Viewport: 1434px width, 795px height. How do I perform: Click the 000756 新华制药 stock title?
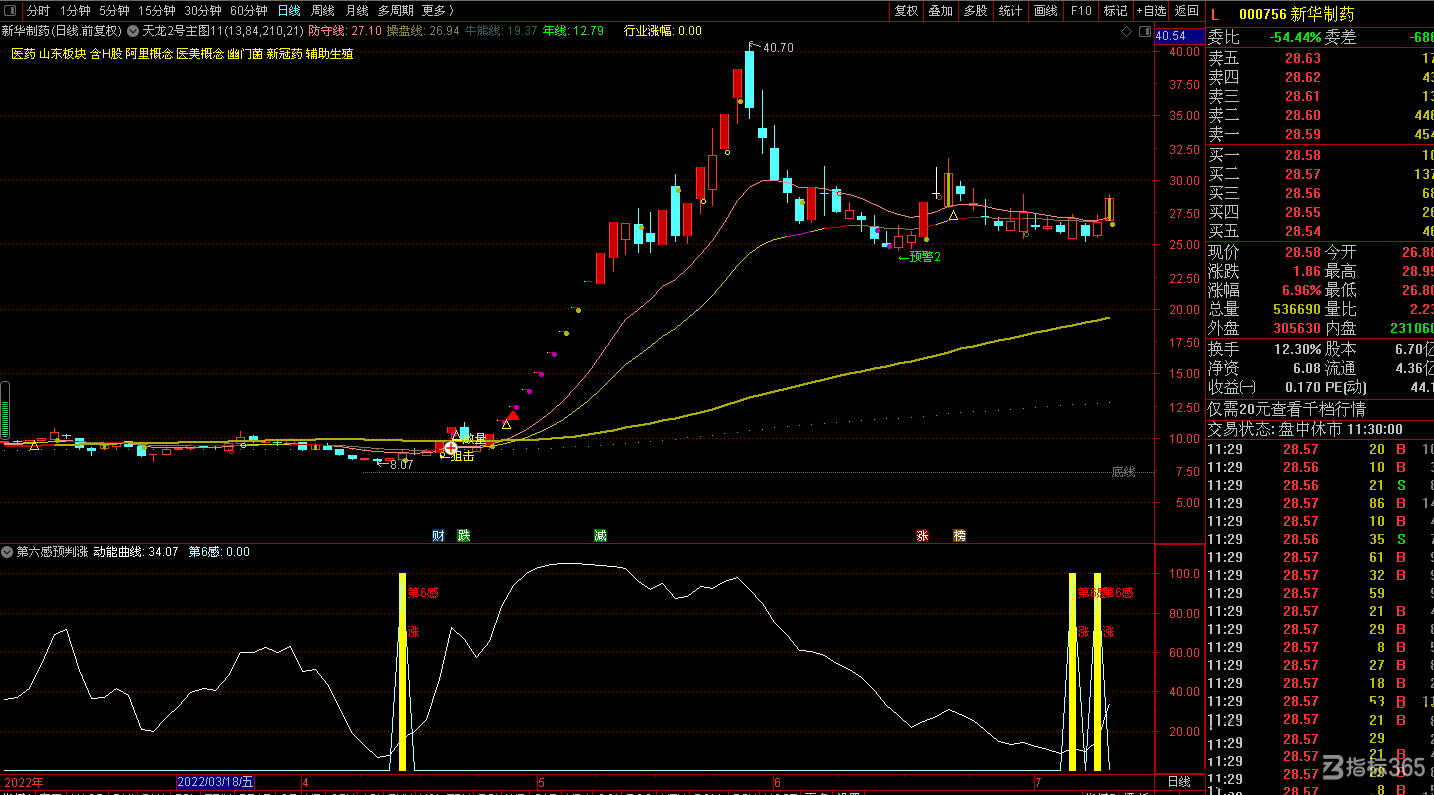point(1296,14)
